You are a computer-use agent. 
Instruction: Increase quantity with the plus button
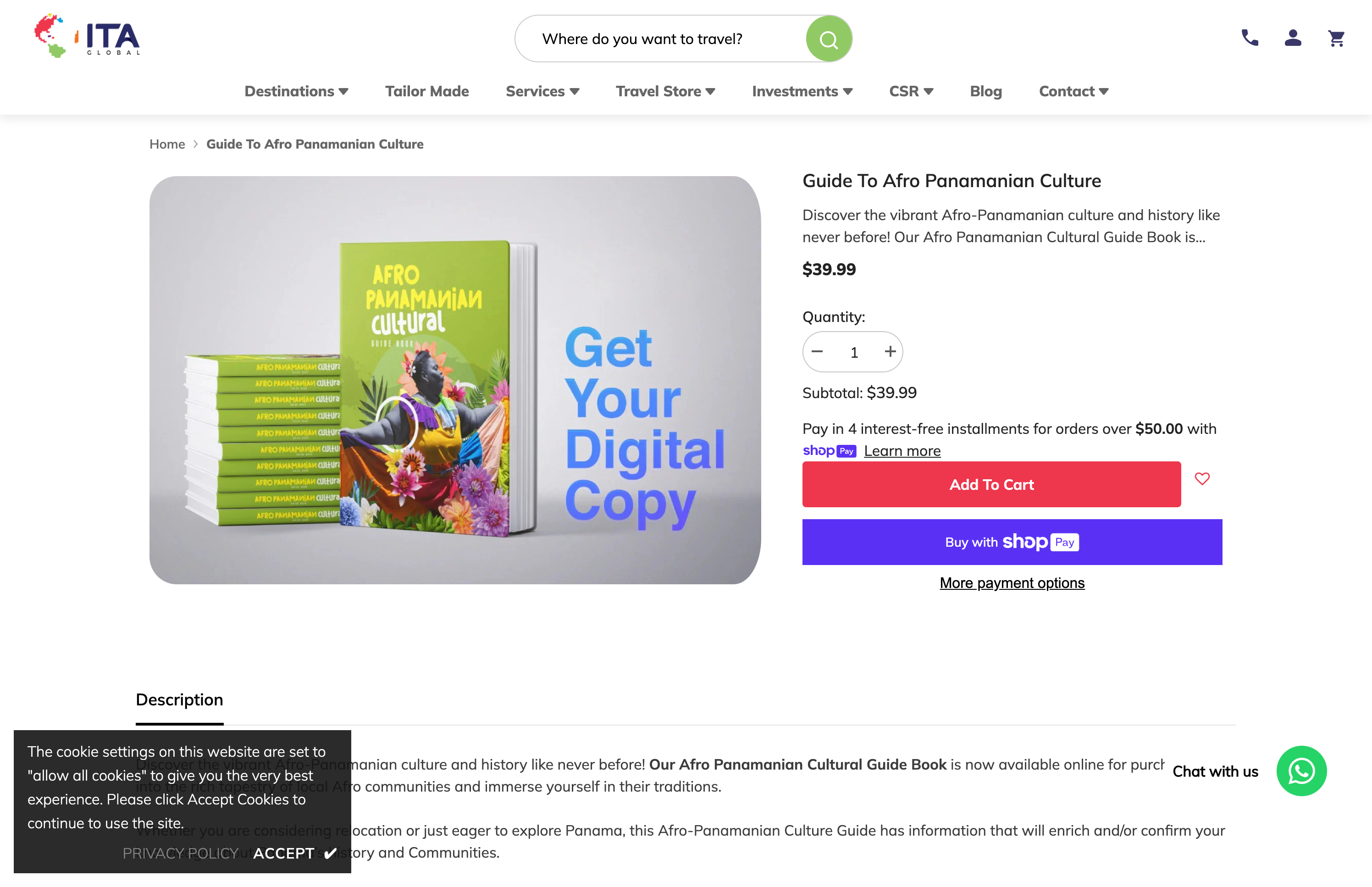pyautogui.click(x=890, y=351)
